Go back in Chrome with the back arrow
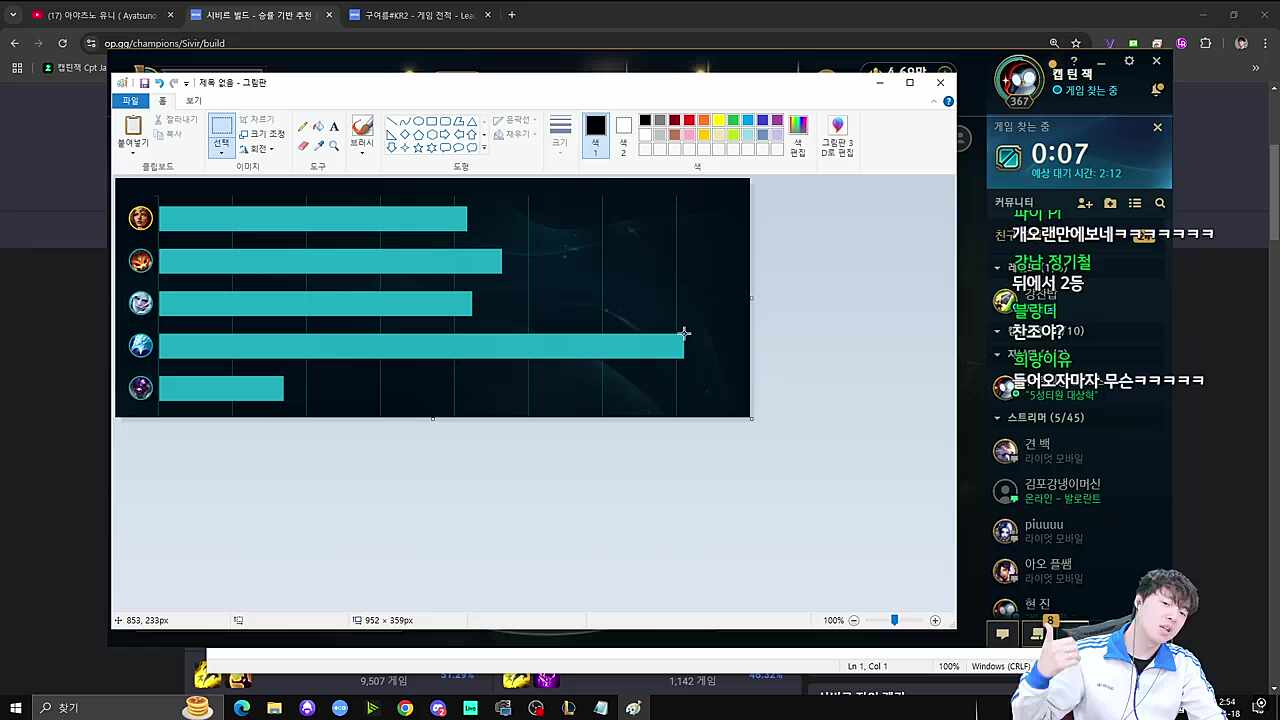This screenshot has height=720, width=1280. point(14,43)
